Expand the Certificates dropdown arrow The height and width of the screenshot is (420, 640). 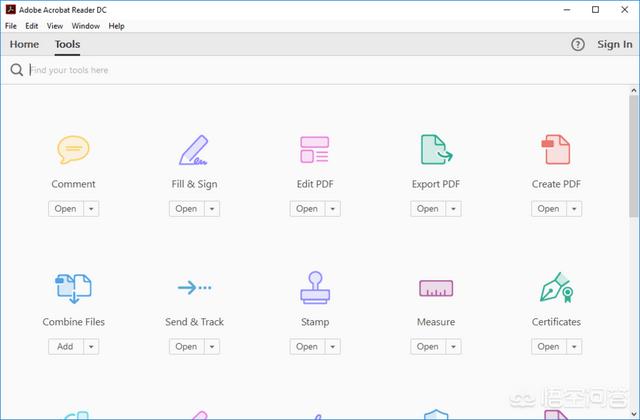[574, 347]
